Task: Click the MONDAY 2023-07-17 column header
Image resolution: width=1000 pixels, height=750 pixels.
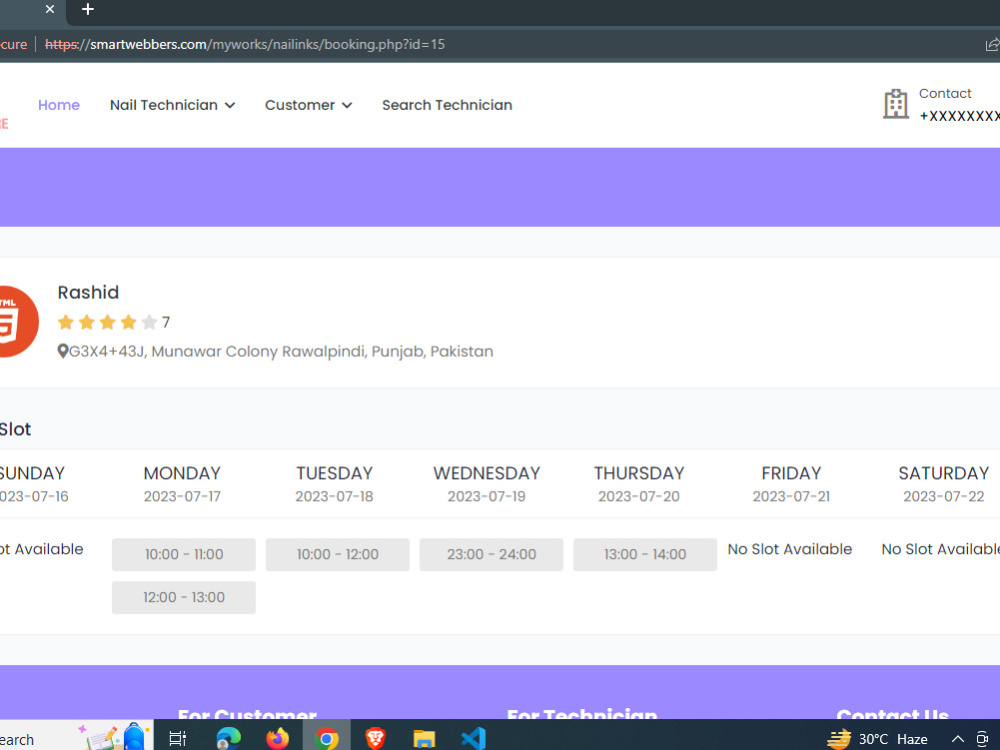Action: [182, 484]
